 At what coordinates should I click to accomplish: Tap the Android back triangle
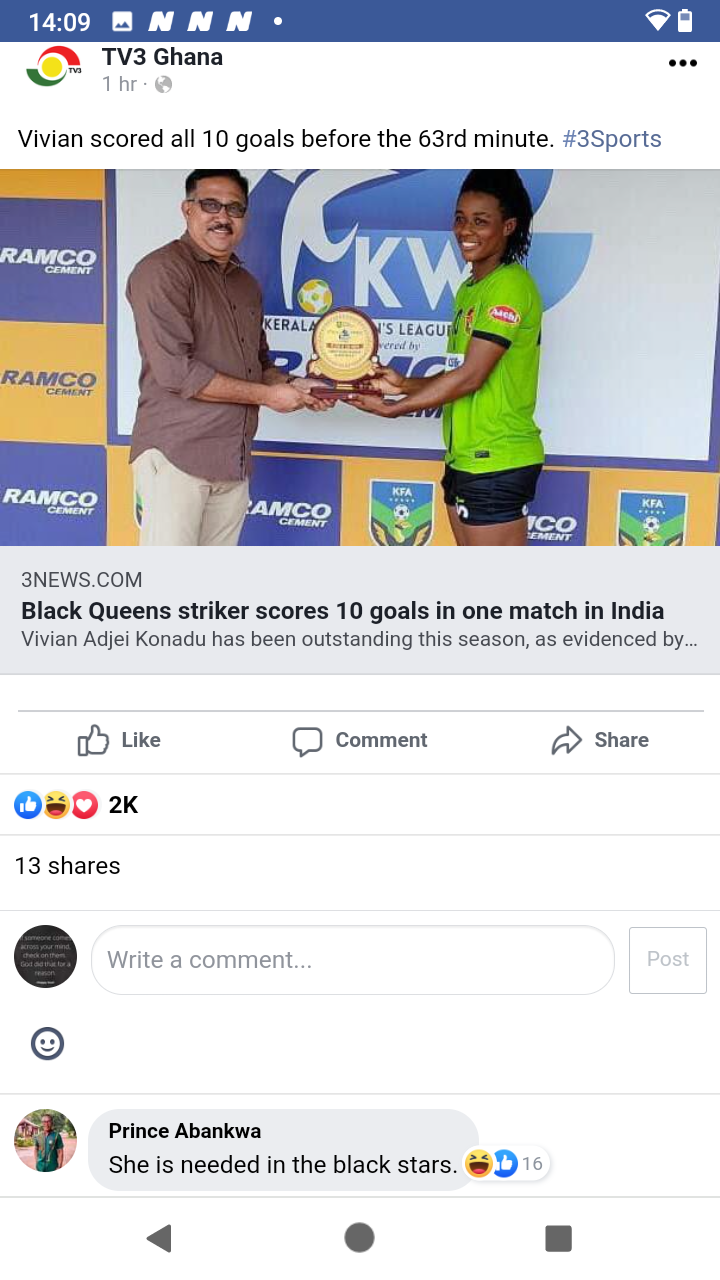pyautogui.click(x=159, y=1238)
